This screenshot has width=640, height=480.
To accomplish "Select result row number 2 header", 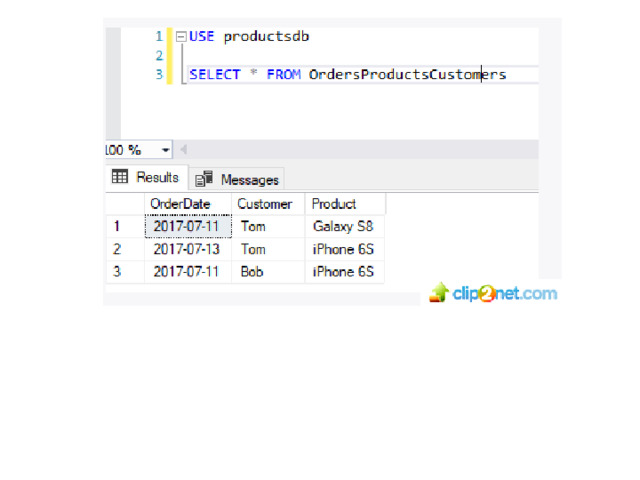I will (x=118, y=249).
